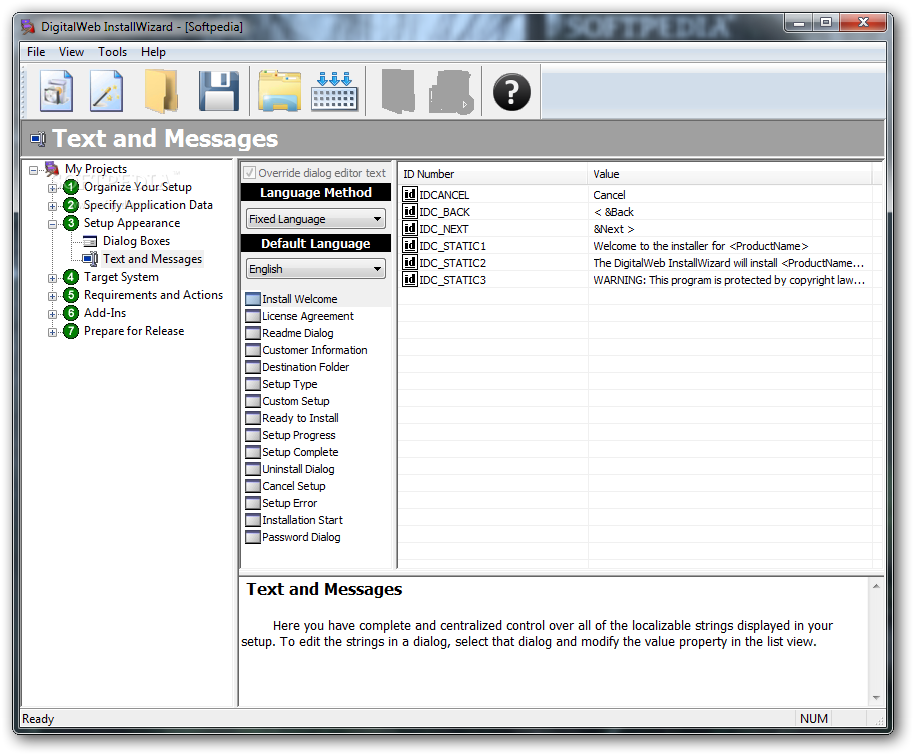Click green step 2 icon in tree
This screenshot has height=755, width=914.
[71, 205]
